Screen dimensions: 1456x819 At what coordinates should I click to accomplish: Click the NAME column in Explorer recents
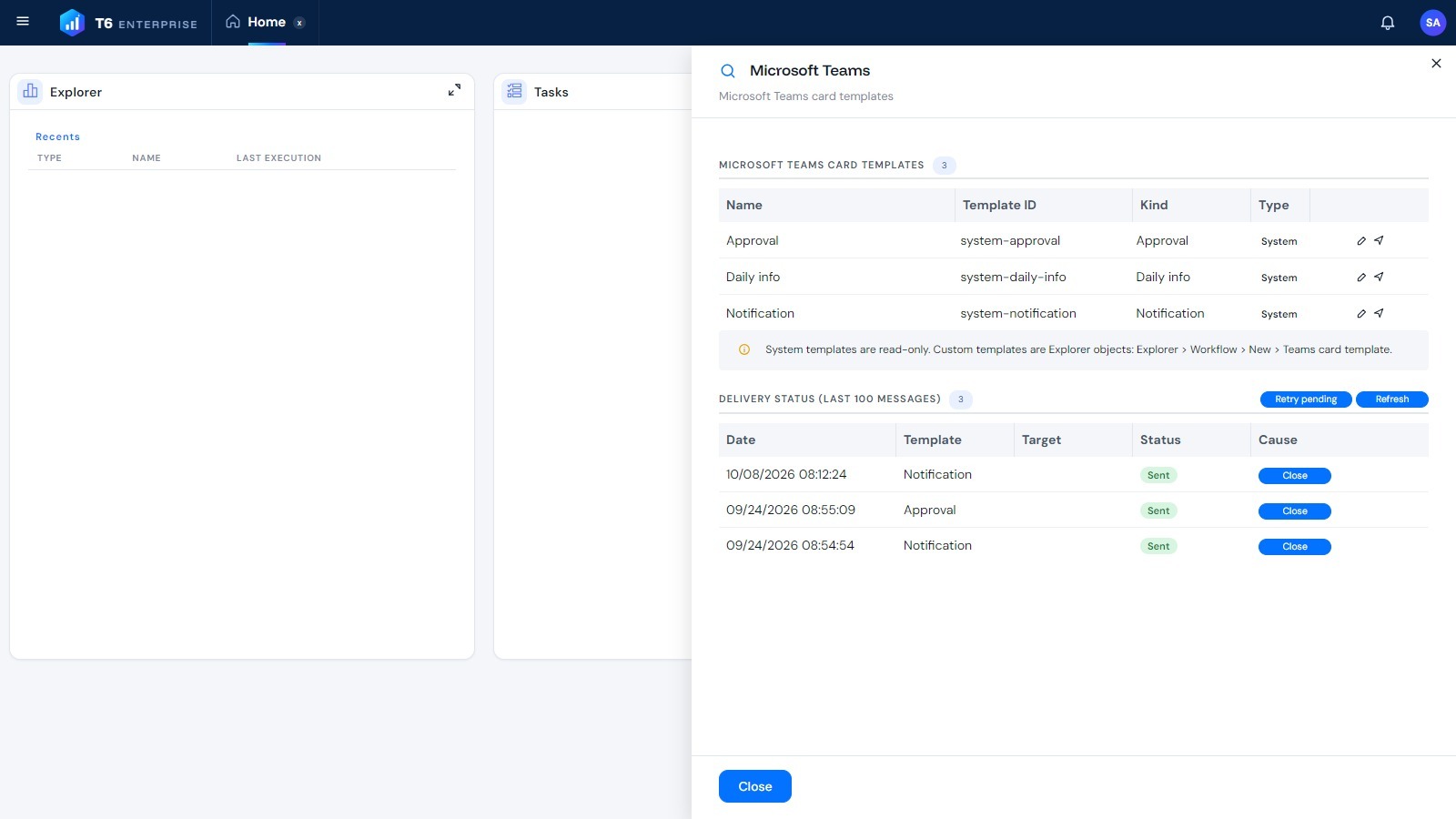point(146,158)
